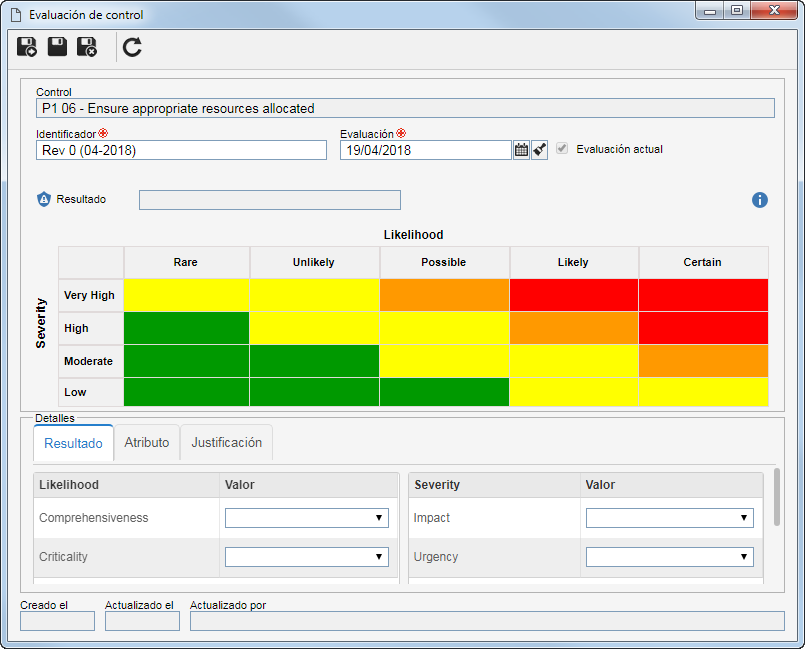Click the Likely column header

click(574, 262)
